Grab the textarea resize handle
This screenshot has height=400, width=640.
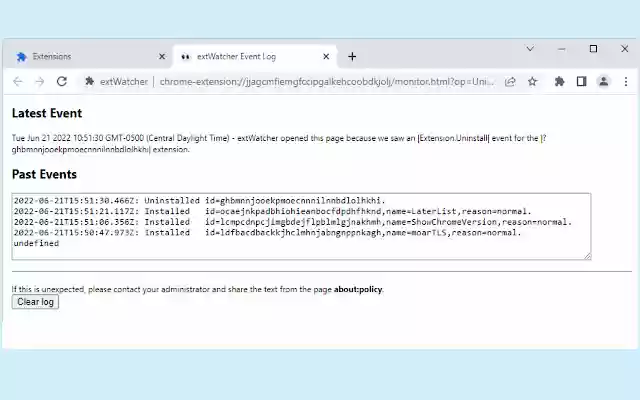pos(587,256)
